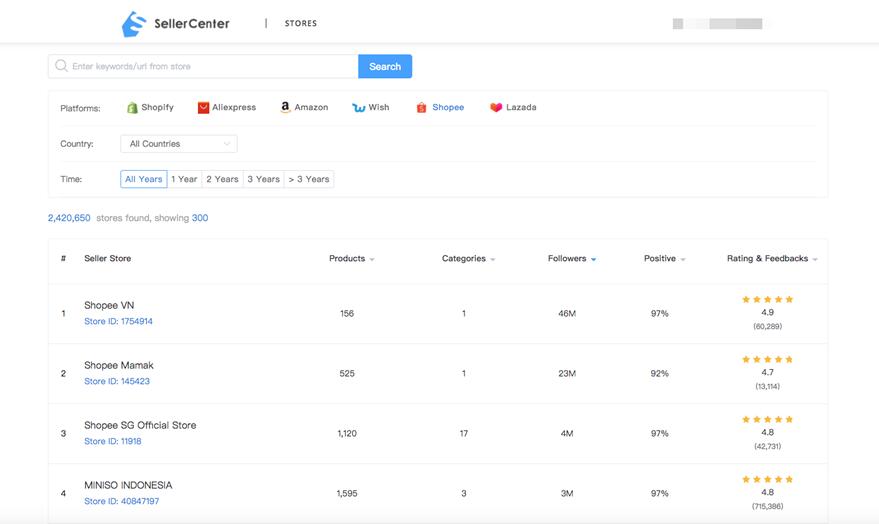879x524 pixels.
Task: Select the All Years time filter
Action: tap(144, 179)
